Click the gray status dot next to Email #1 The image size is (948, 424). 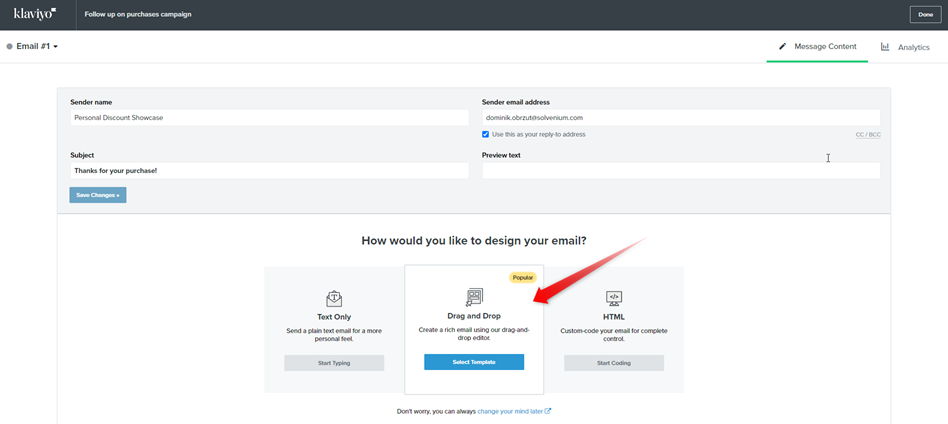(x=10, y=46)
